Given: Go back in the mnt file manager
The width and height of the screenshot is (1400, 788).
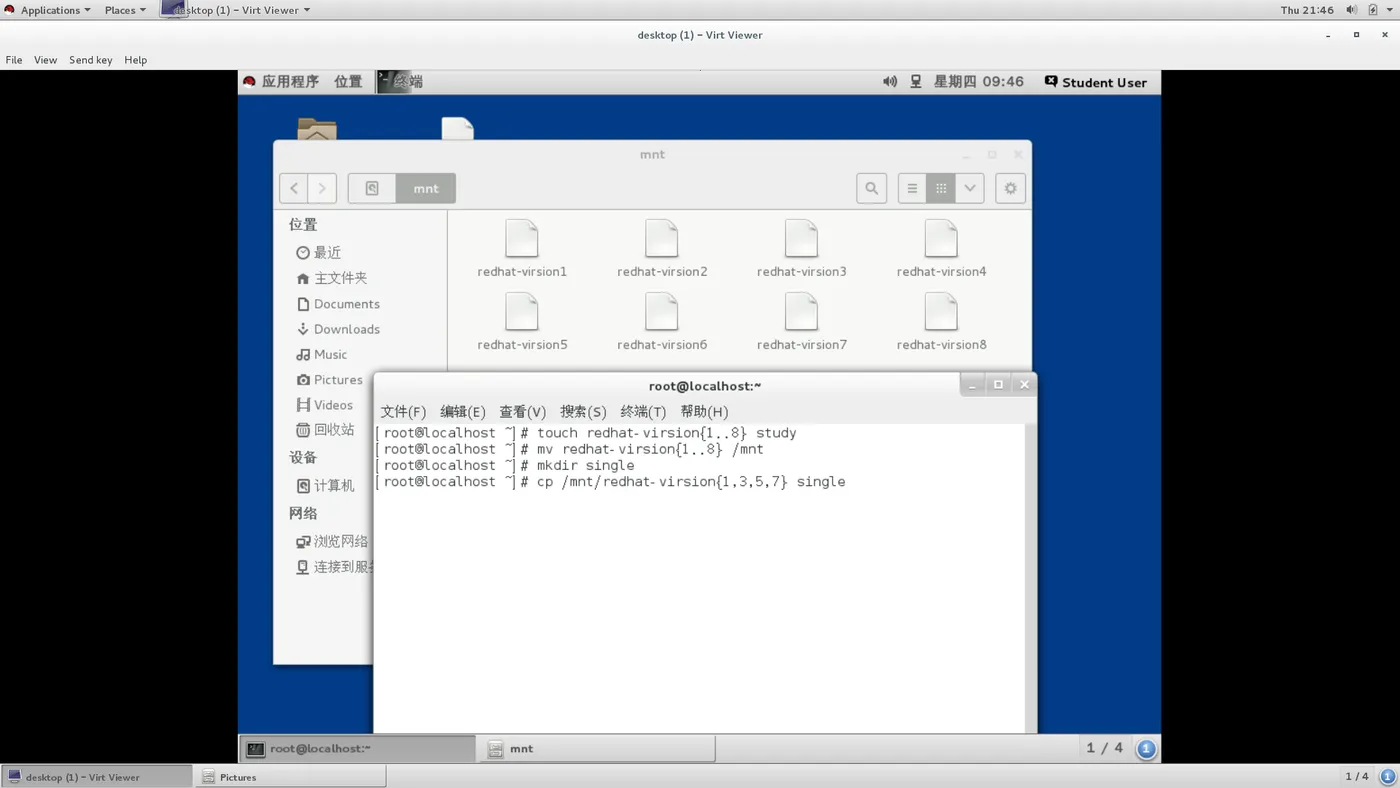Looking at the screenshot, I should coord(294,188).
